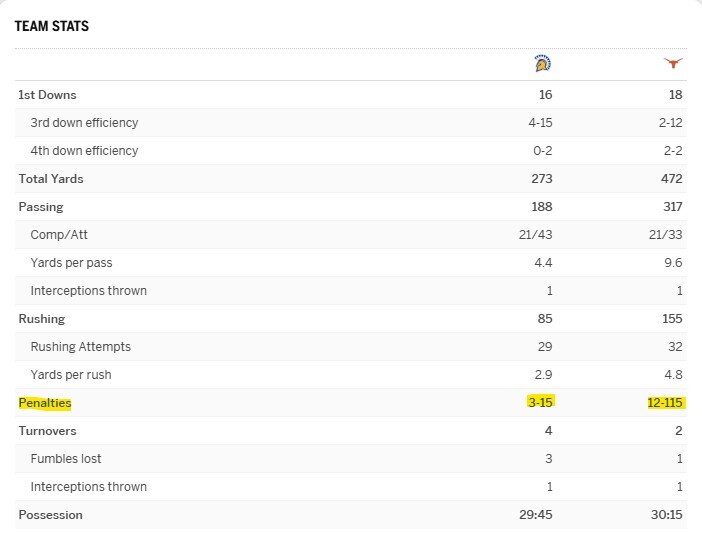Click the Yards per pass label
702x534 pixels.
(x=71, y=263)
